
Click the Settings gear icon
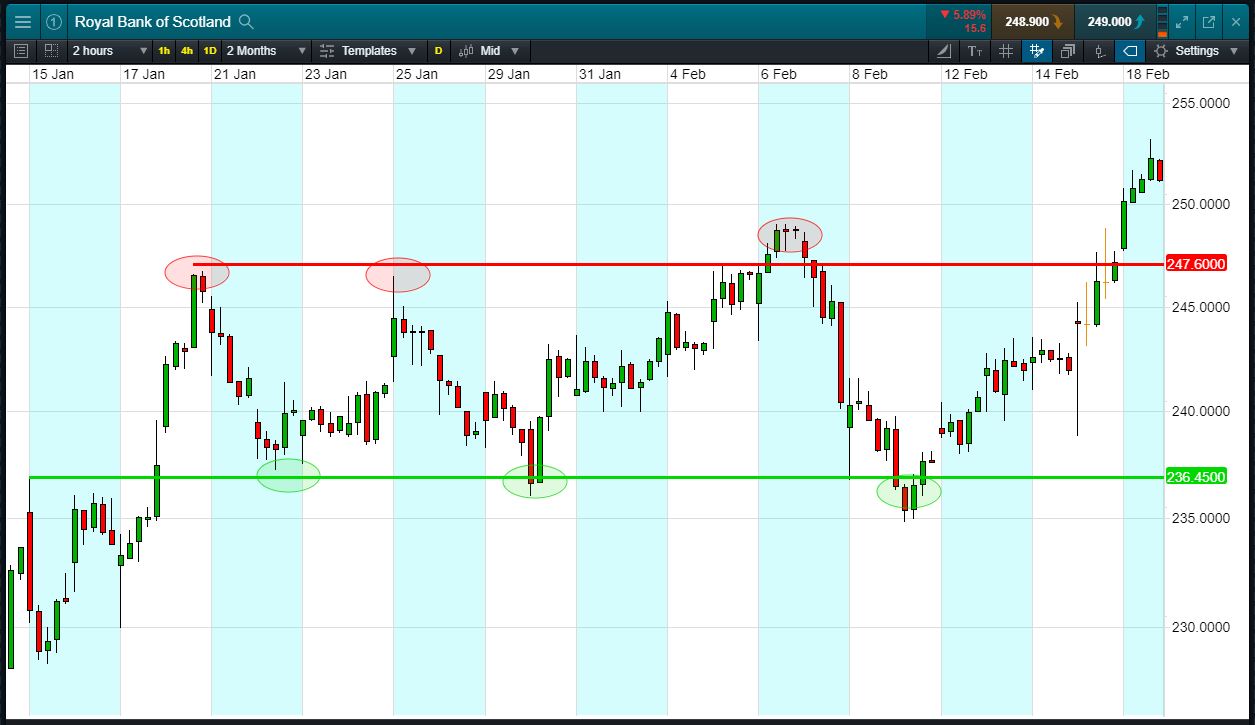(x=1161, y=51)
